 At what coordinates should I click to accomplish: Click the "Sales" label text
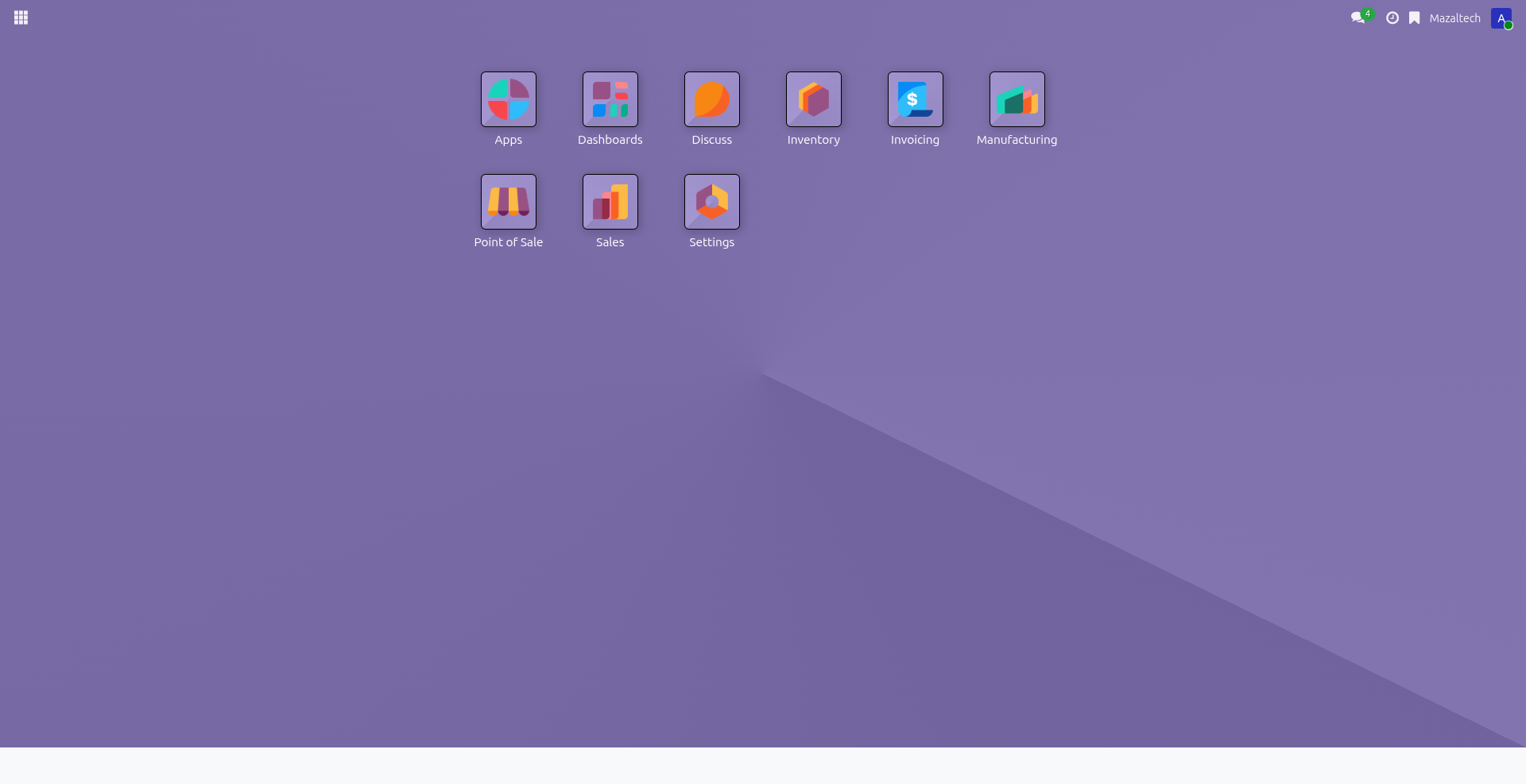pos(610,242)
